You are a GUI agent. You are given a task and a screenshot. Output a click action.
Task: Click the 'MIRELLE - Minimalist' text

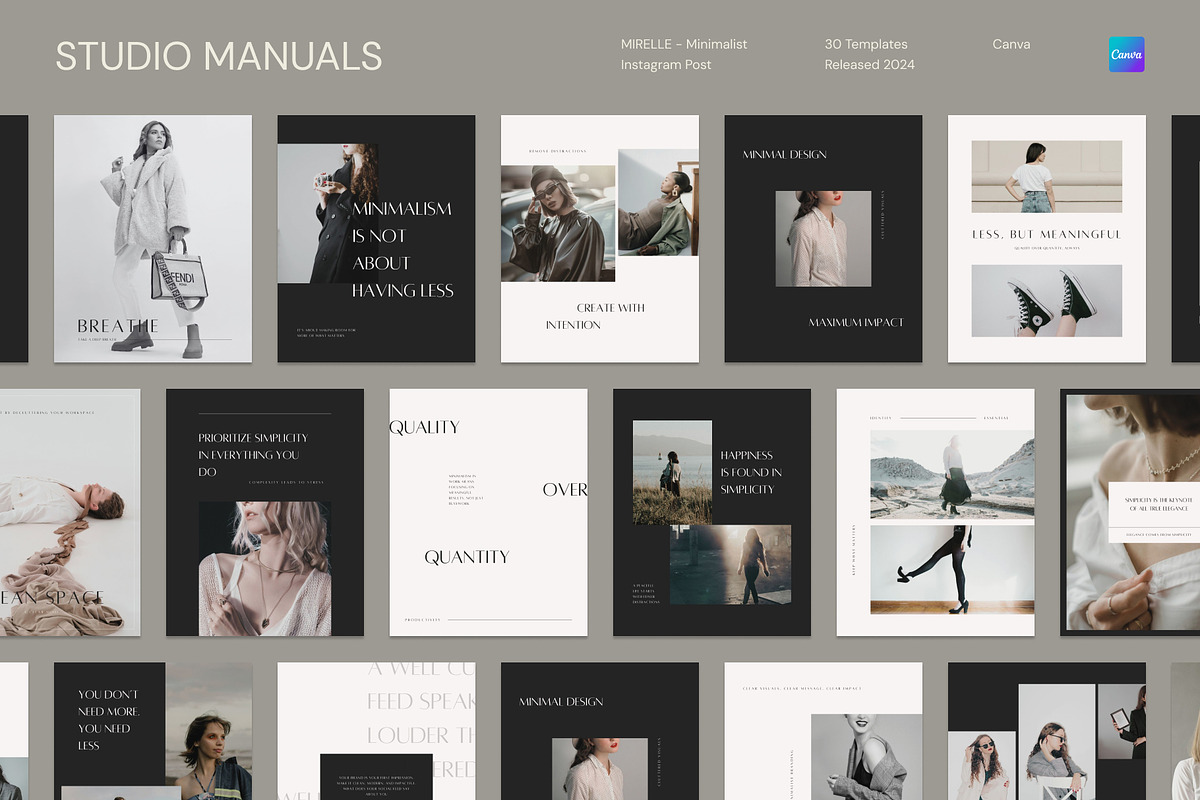click(684, 44)
